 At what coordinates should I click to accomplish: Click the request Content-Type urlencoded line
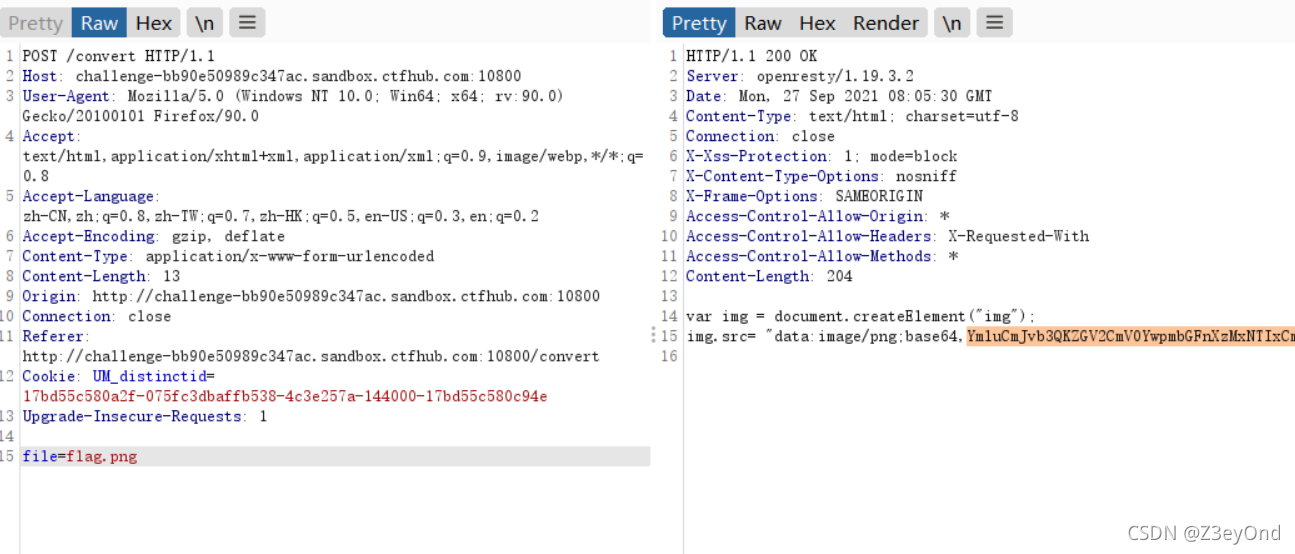(x=228, y=256)
